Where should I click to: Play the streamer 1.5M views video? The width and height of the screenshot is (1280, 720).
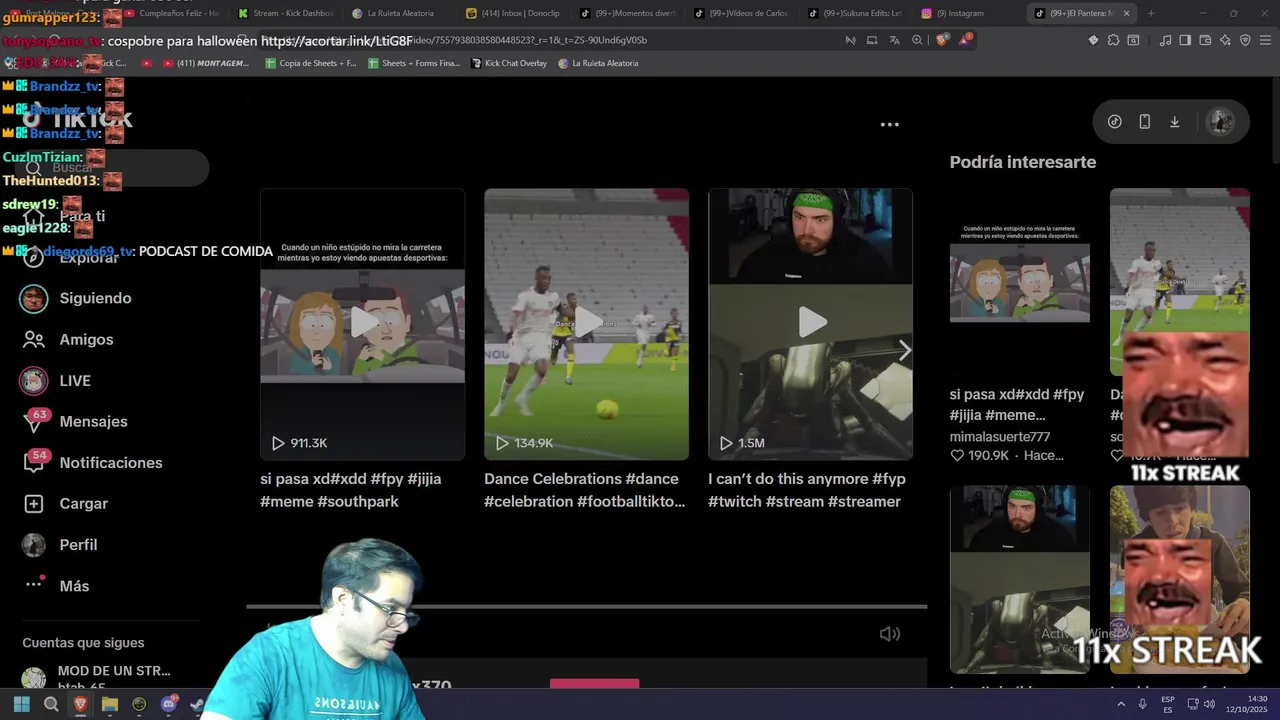(810, 324)
